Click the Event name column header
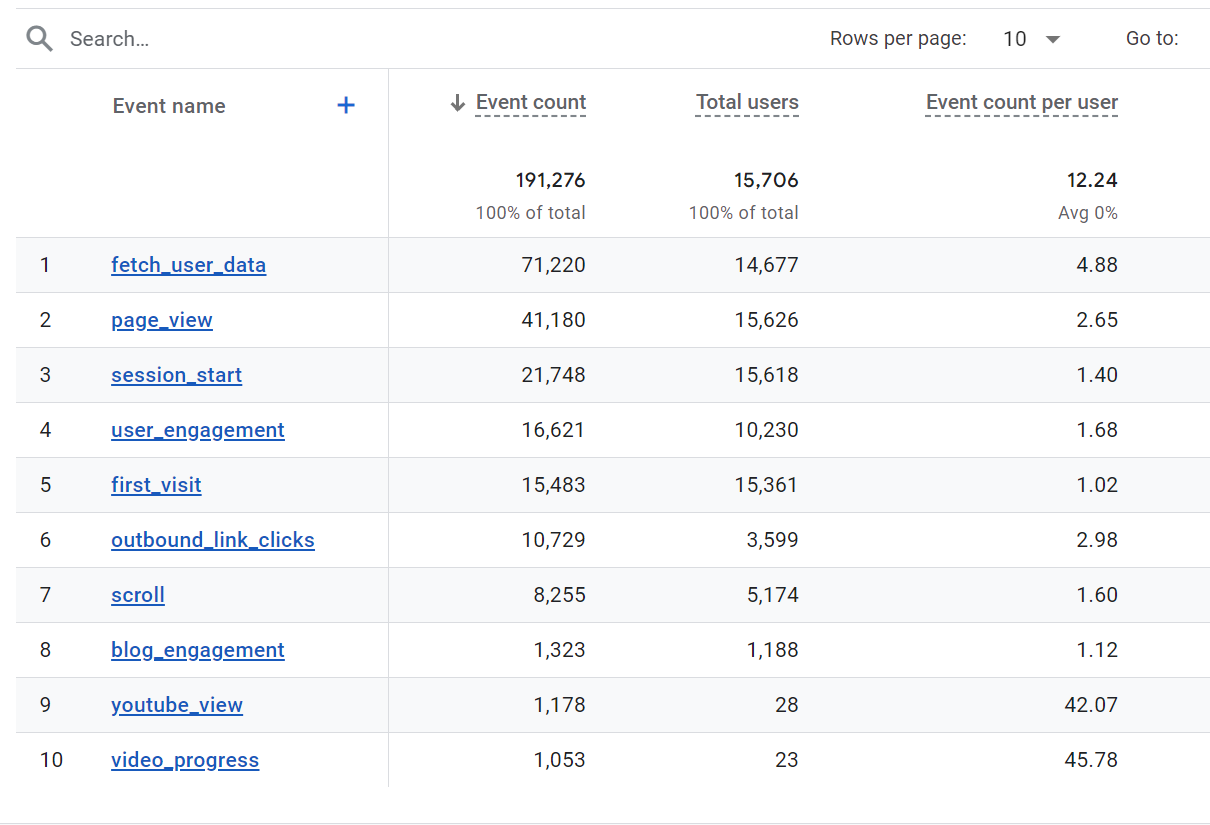 (169, 106)
